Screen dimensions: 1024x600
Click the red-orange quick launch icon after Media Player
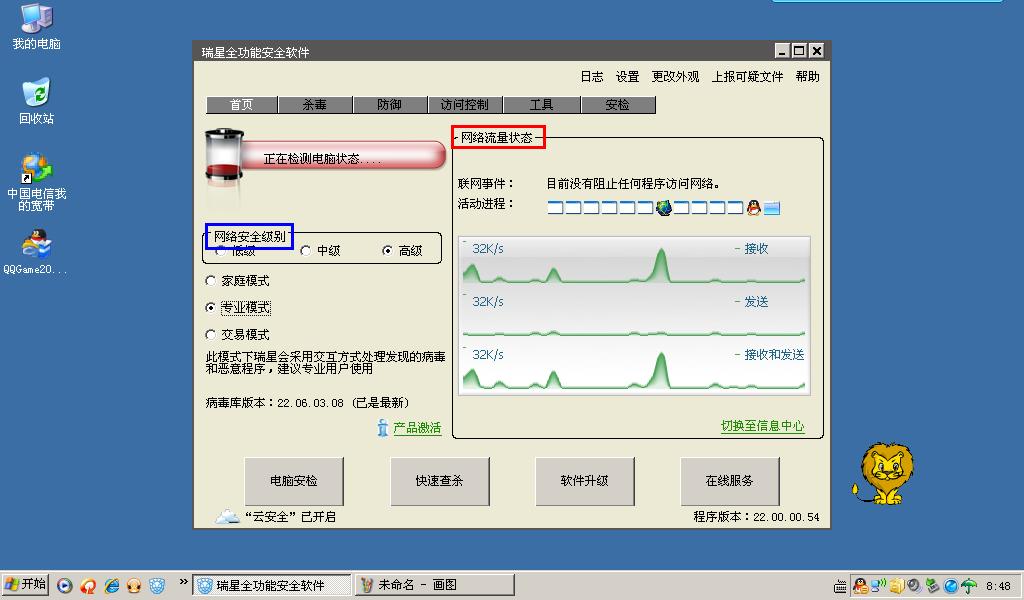coord(88,586)
